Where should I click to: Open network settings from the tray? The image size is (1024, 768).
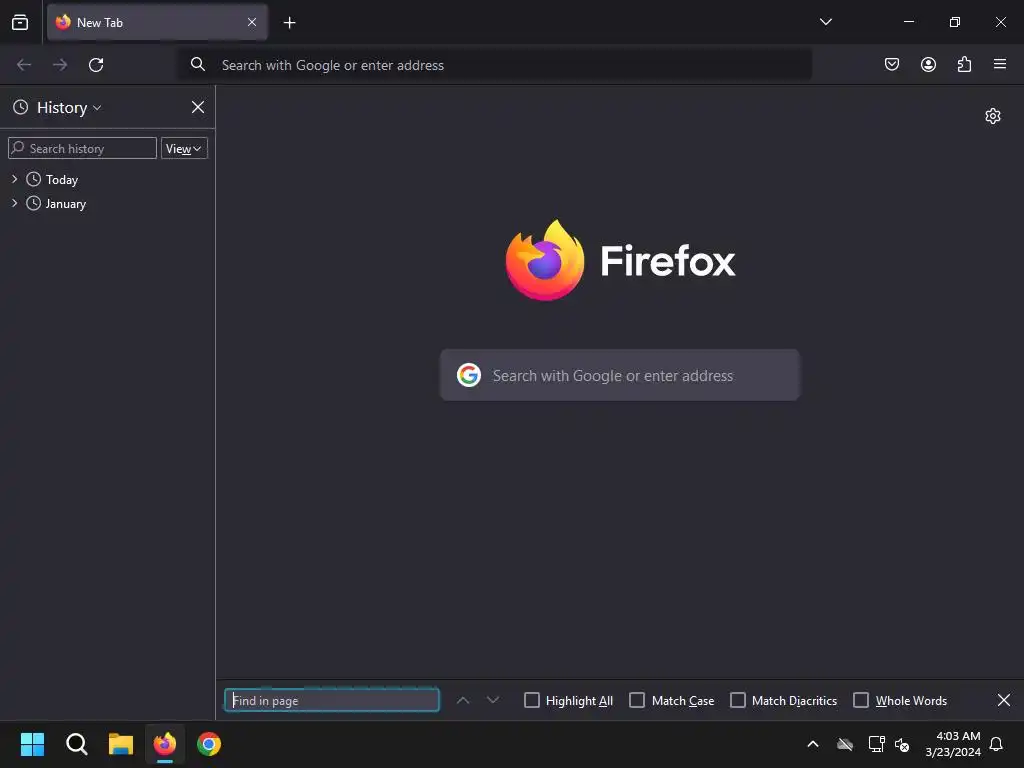pyautogui.click(x=876, y=744)
